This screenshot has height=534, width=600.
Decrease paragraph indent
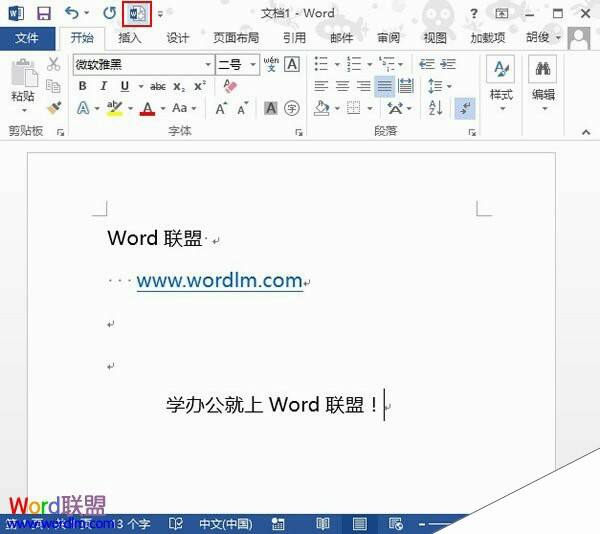pyautogui.click(x=427, y=64)
